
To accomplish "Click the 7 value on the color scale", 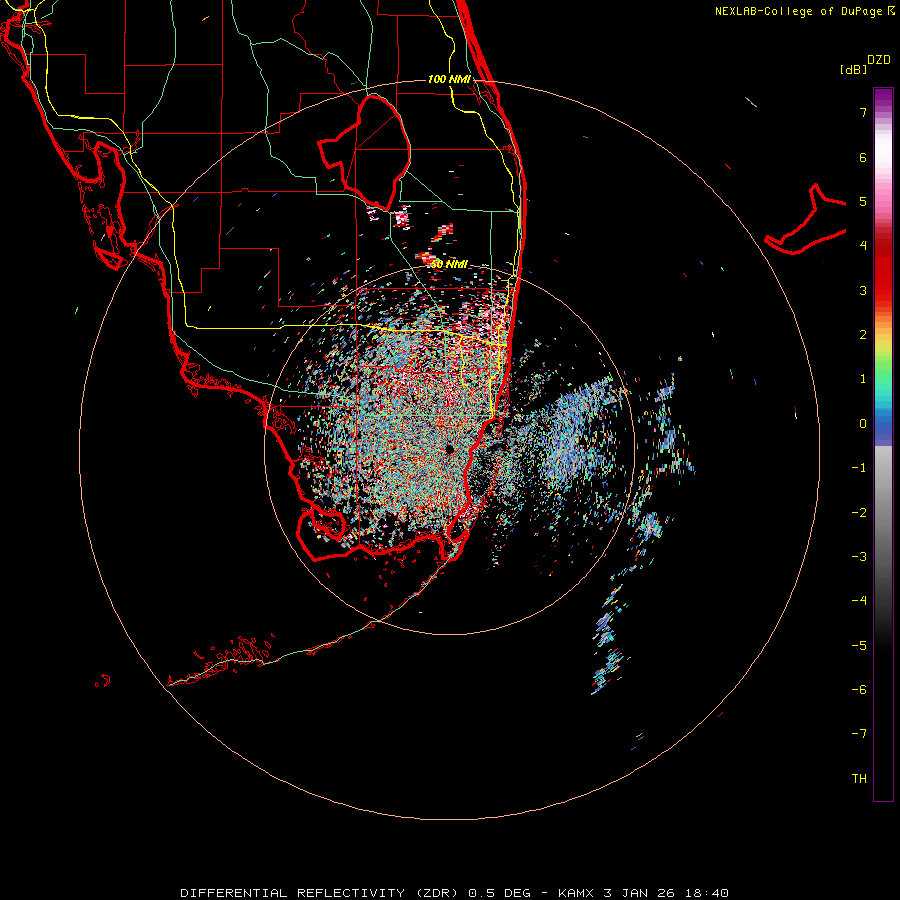I will 863,112.
